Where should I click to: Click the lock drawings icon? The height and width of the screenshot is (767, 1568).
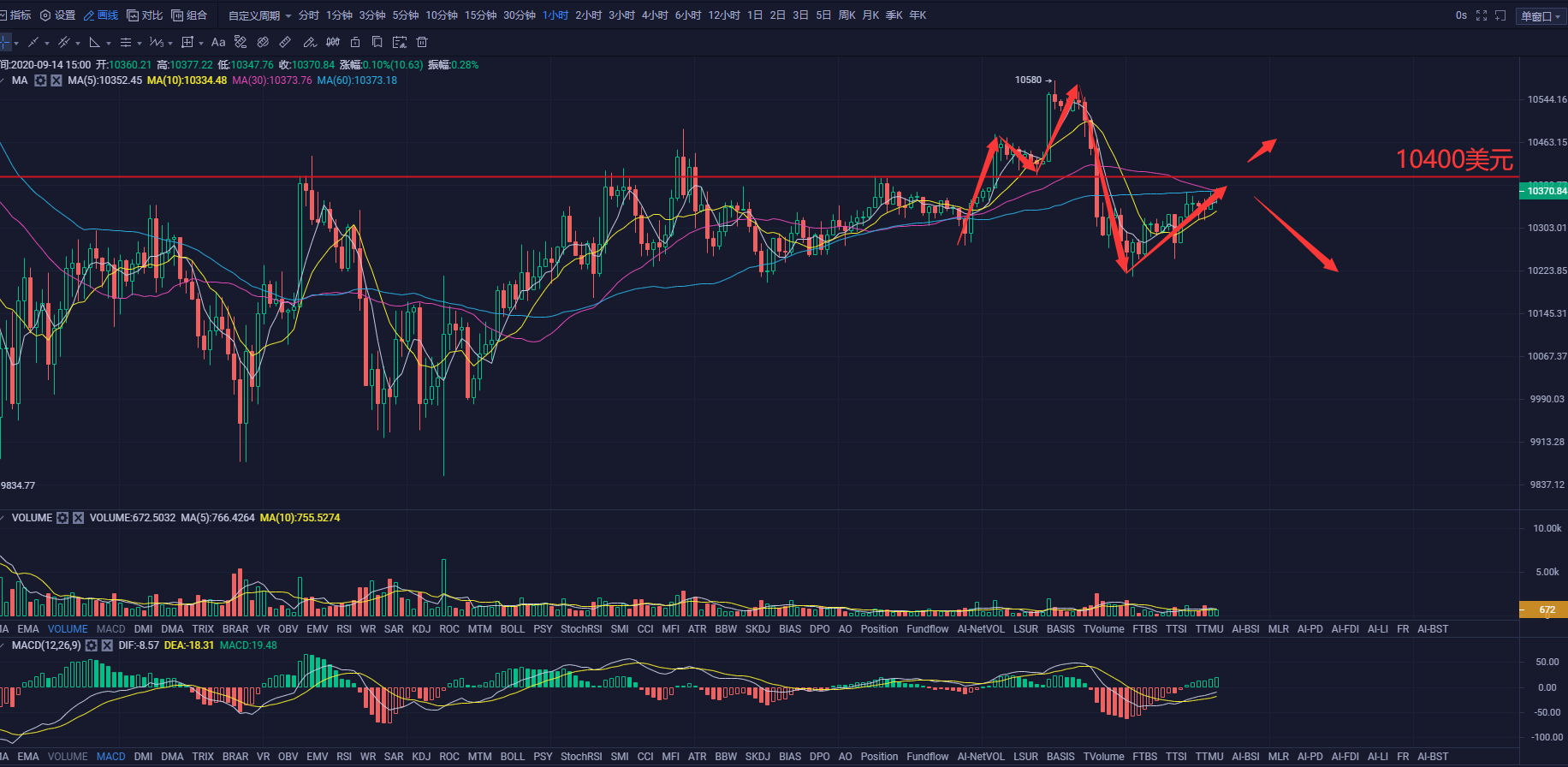[355, 42]
